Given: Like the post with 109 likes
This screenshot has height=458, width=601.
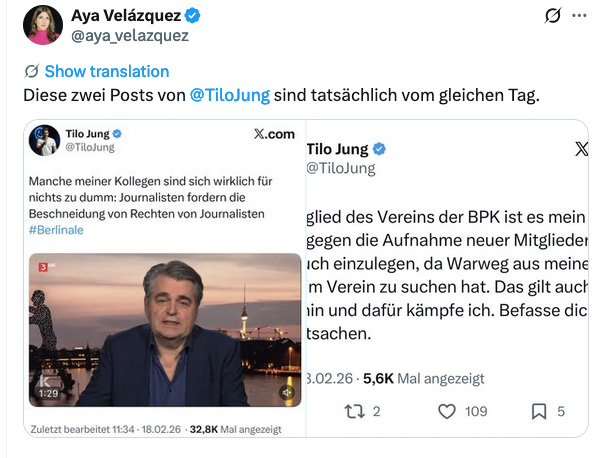Looking at the screenshot, I should point(447,411).
